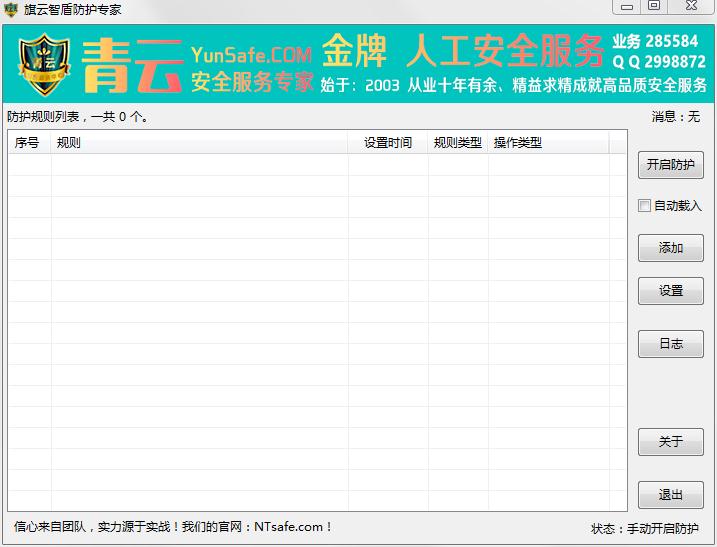Image resolution: width=717 pixels, height=547 pixels.
Task: Open the 设置 settings button
Action: click(x=670, y=291)
